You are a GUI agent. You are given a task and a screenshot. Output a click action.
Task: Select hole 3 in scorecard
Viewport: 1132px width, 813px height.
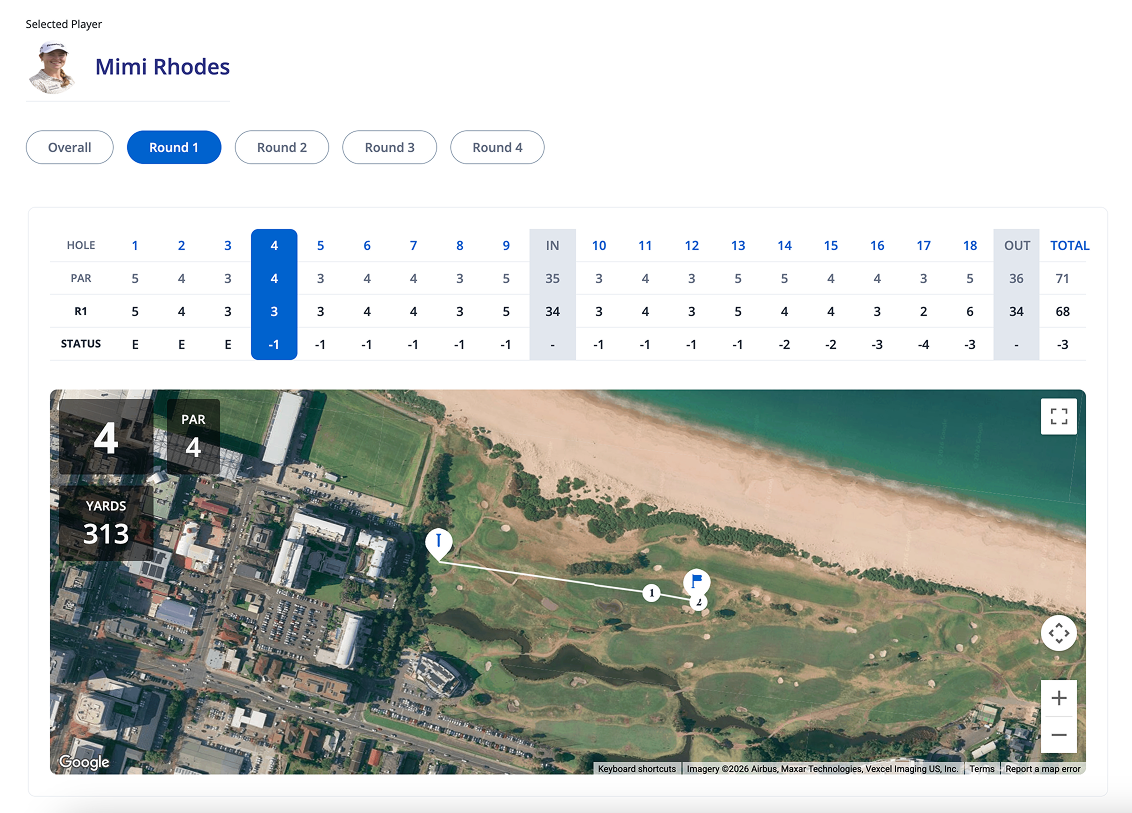tap(227, 245)
